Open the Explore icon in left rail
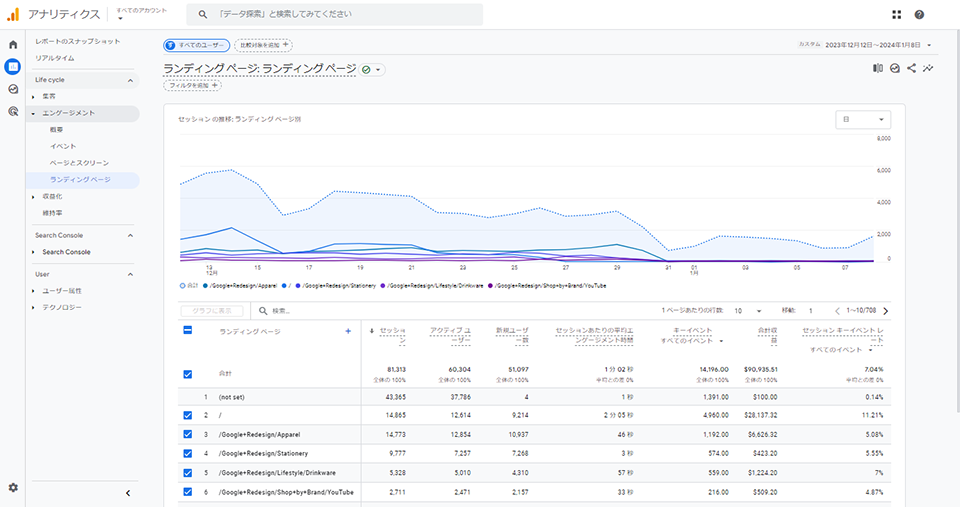 click(13, 89)
